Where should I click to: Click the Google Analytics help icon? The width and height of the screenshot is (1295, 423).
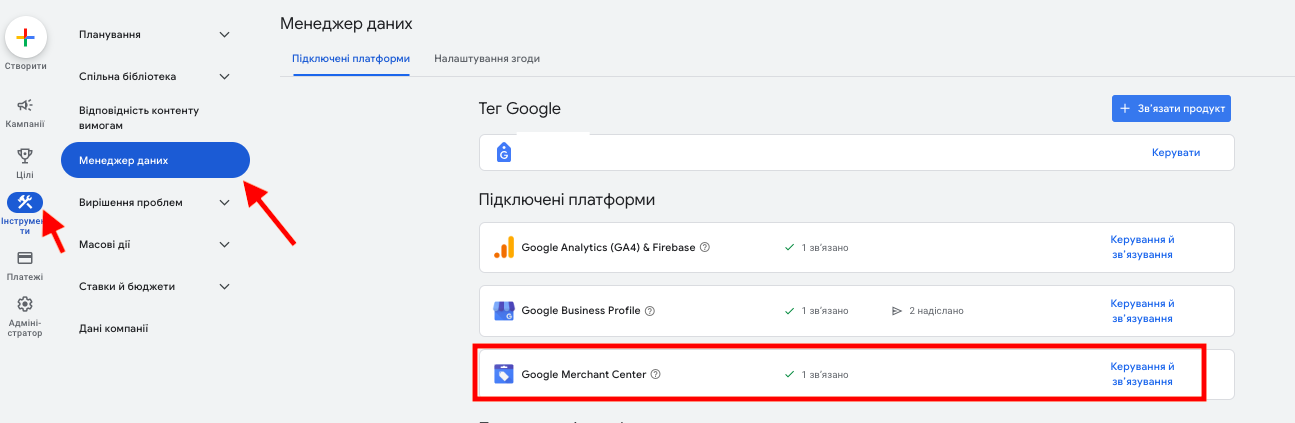point(705,247)
